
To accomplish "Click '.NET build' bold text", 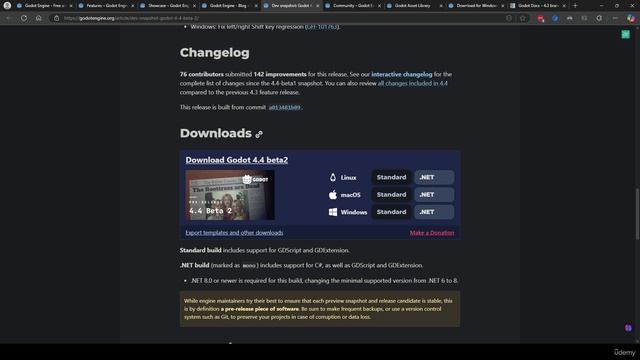I will [194, 265].
